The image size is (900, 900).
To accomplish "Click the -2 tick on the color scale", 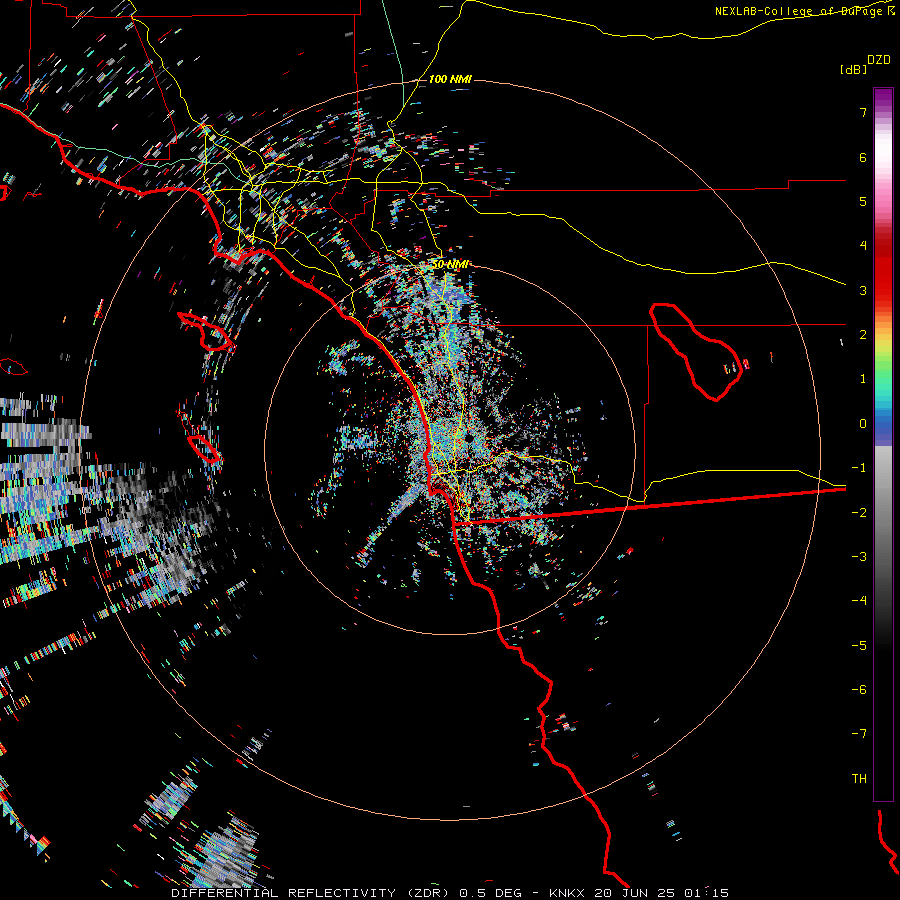I will coord(859,513).
